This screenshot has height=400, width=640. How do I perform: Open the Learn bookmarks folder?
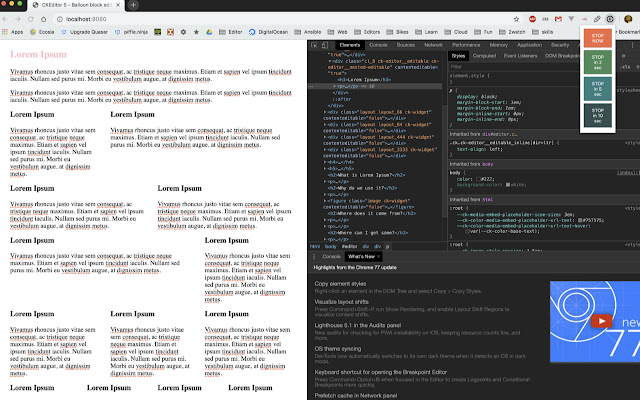(x=427, y=32)
